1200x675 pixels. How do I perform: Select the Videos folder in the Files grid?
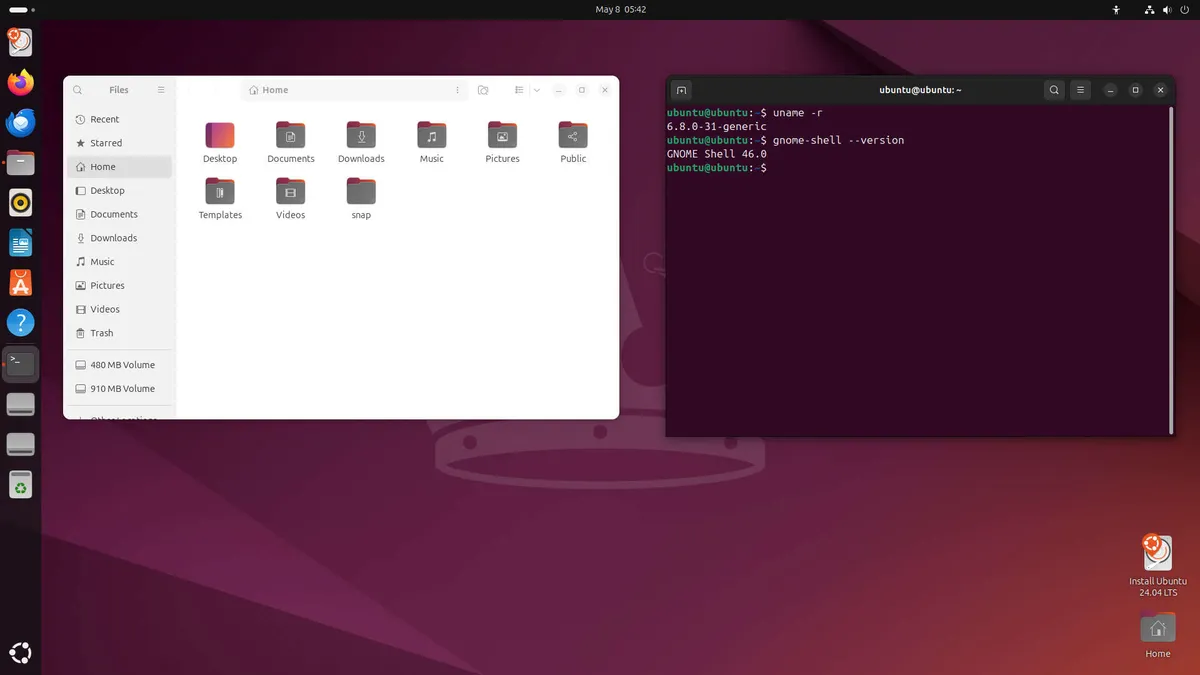[291, 198]
